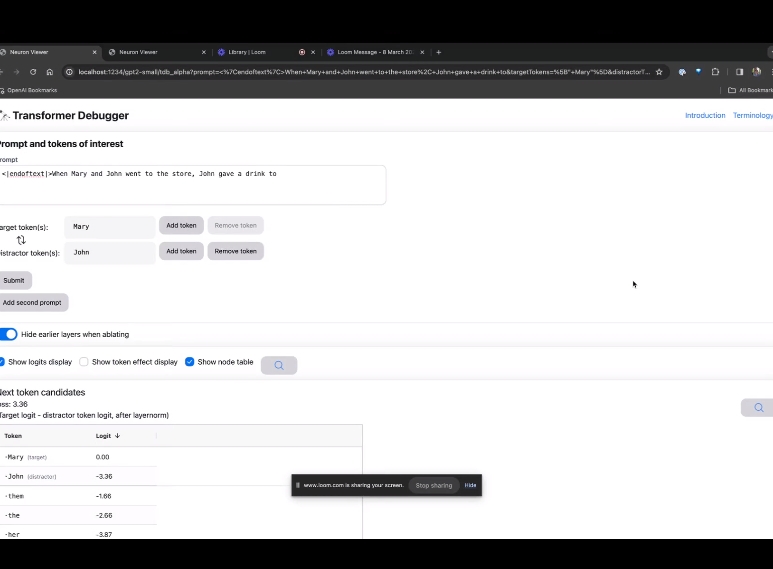Switch to the first Neuron Viewer tab

(x=49, y=52)
